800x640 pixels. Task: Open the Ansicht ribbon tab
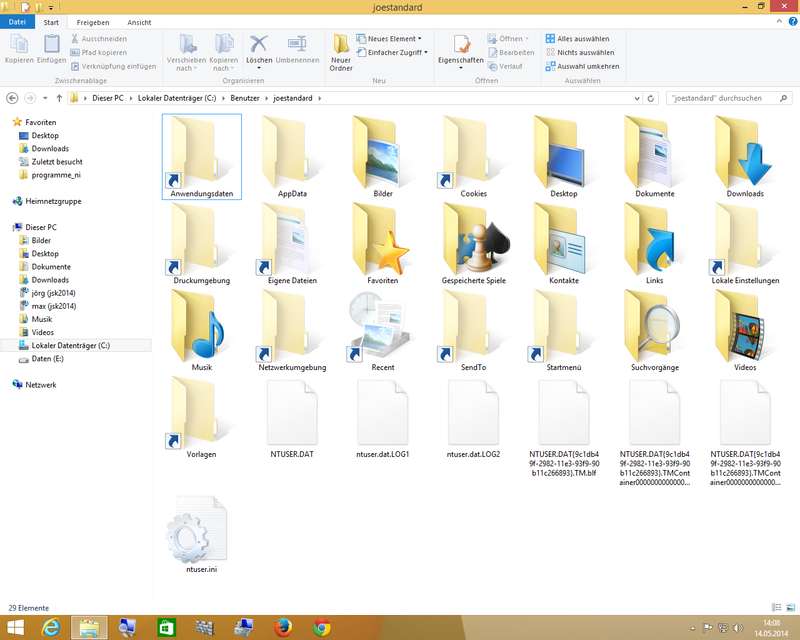click(x=139, y=22)
